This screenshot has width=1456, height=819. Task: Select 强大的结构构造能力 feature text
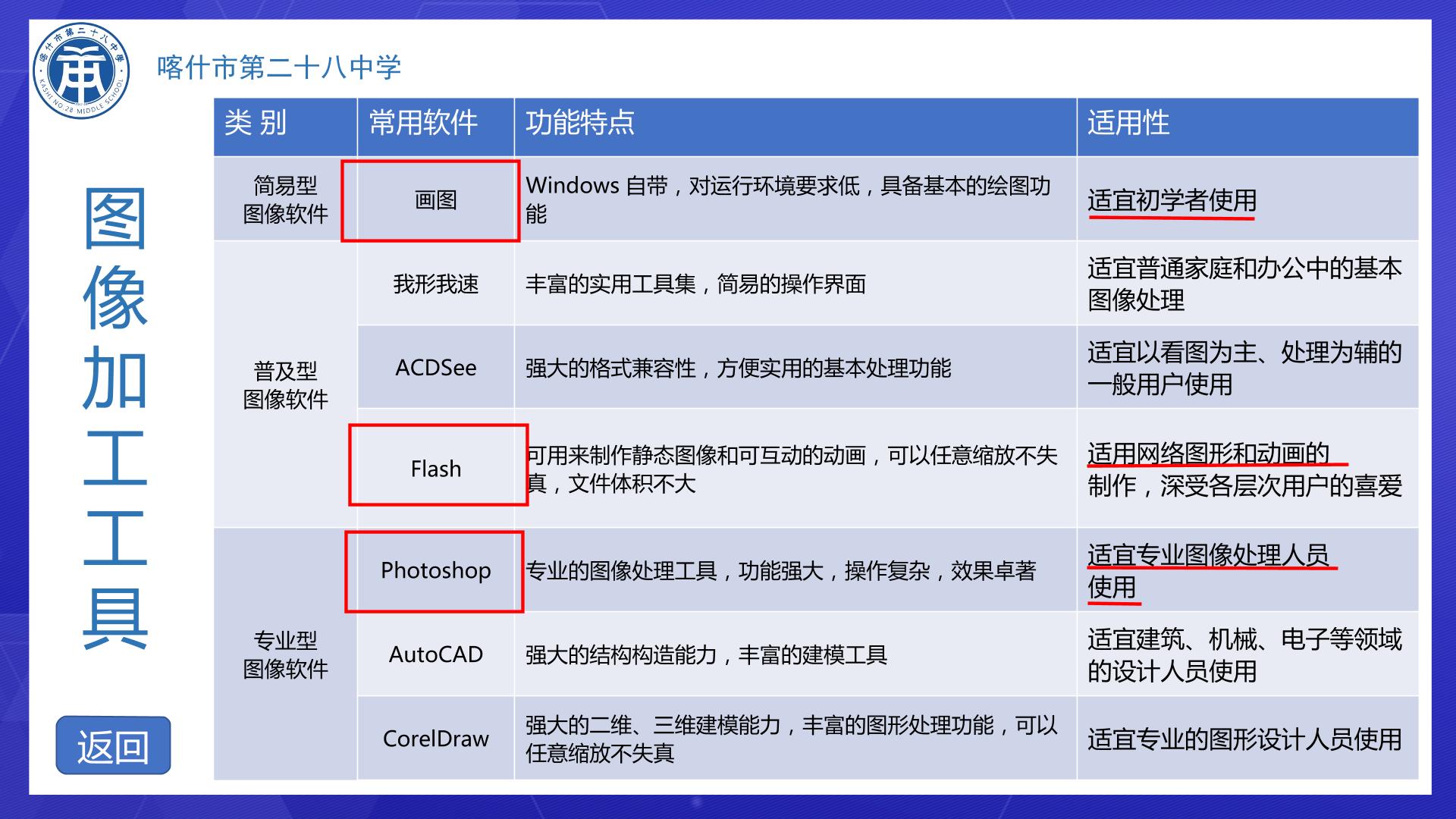[x=706, y=655]
